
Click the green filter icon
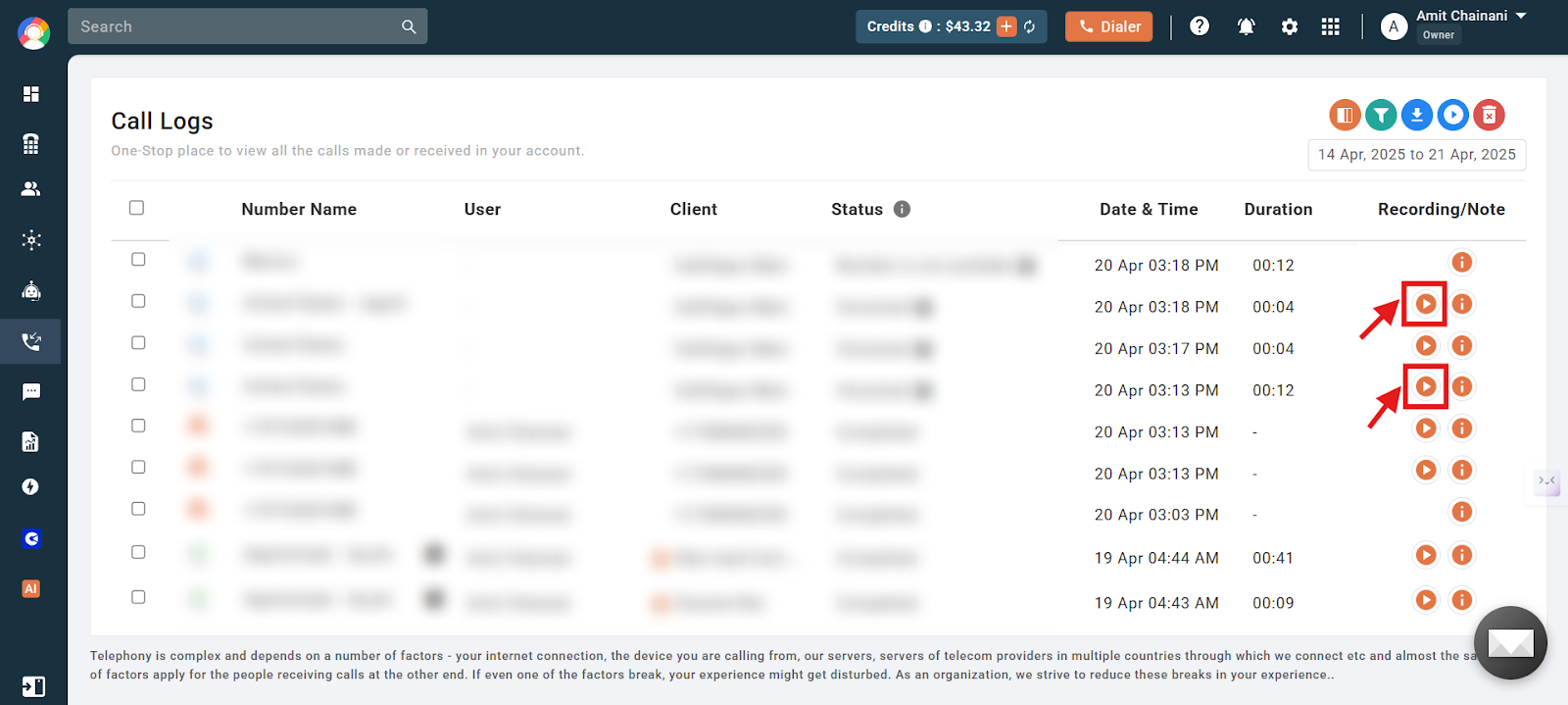coord(1381,115)
